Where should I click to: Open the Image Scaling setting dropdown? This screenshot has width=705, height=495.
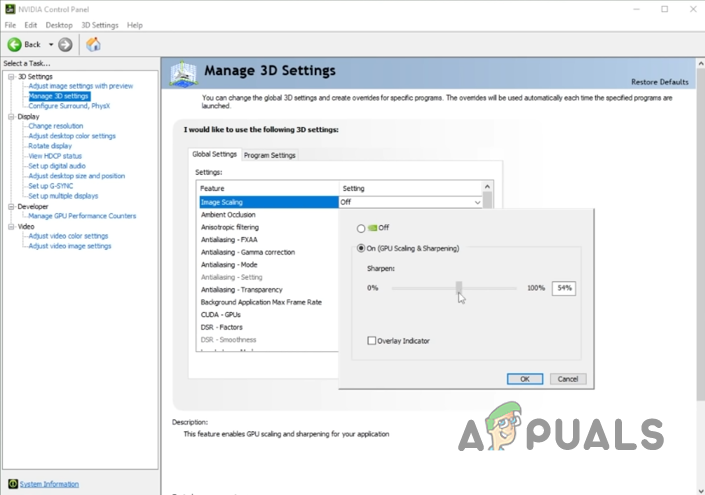click(x=477, y=203)
